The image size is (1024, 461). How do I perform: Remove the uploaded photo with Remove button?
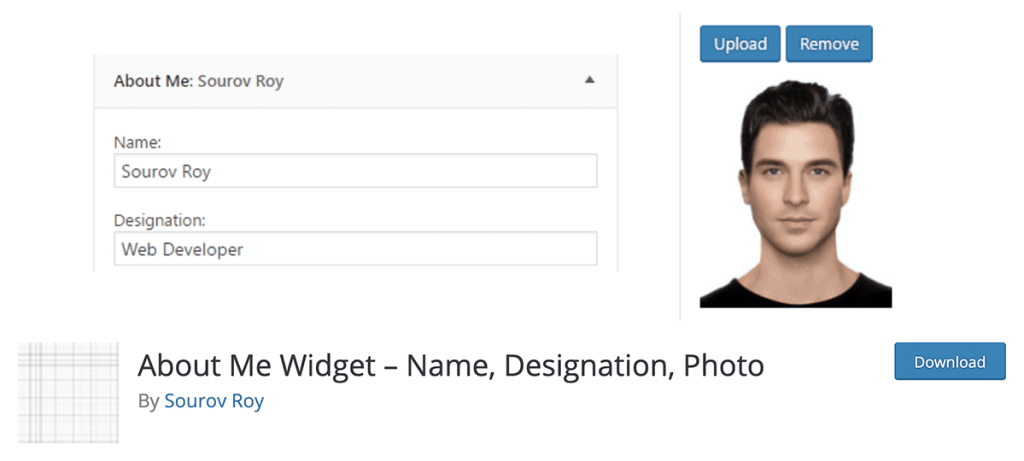click(x=829, y=44)
